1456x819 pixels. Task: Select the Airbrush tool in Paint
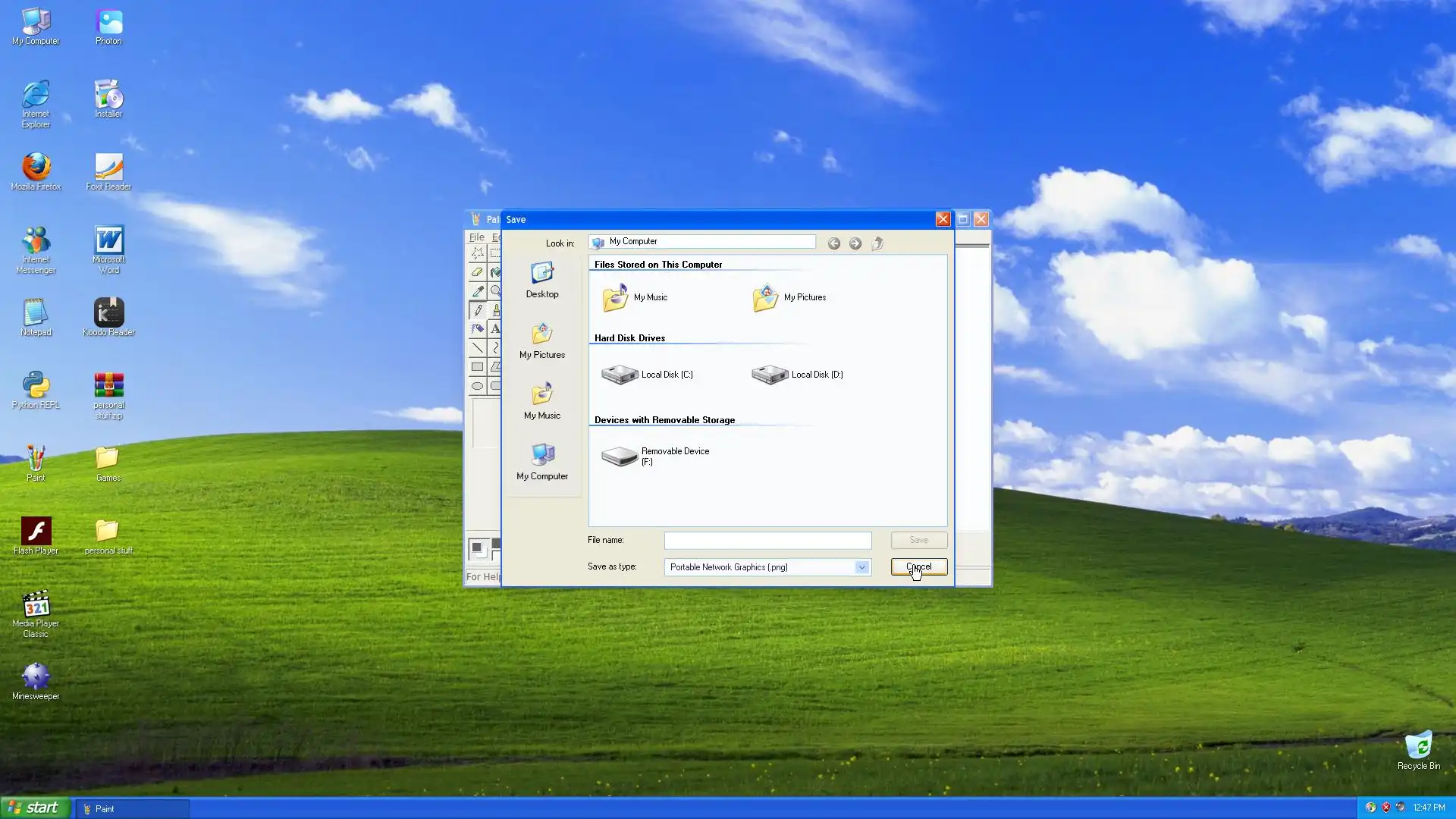(477, 329)
